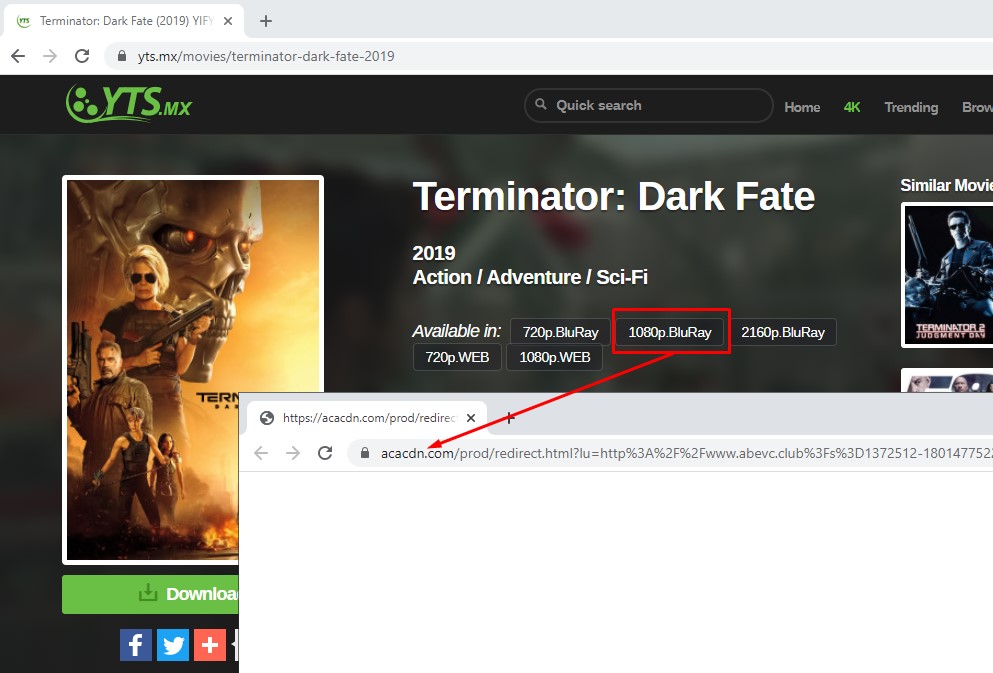Click the green Download button
The image size is (993, 673).
151,594
